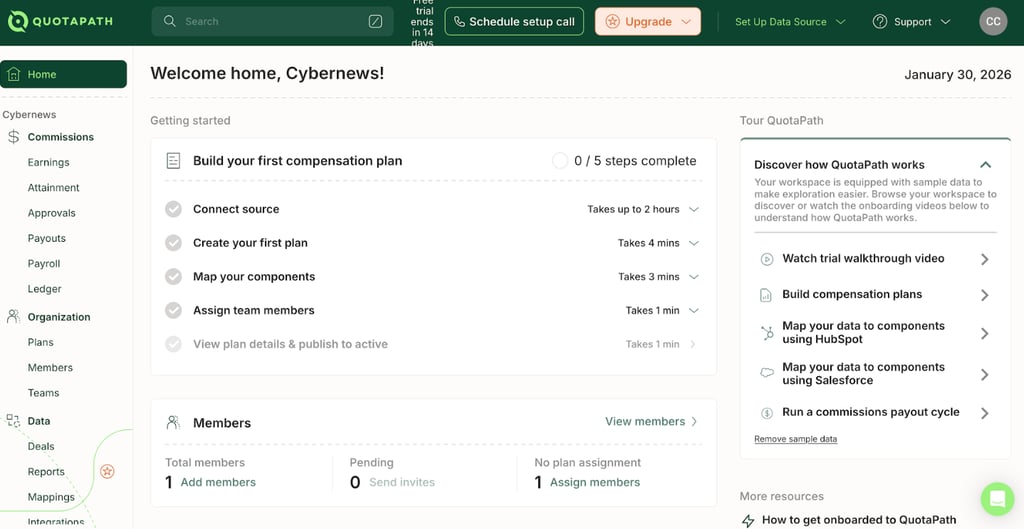
Task: Open Plans in the sidebar
Action: [x=40, y=342]
